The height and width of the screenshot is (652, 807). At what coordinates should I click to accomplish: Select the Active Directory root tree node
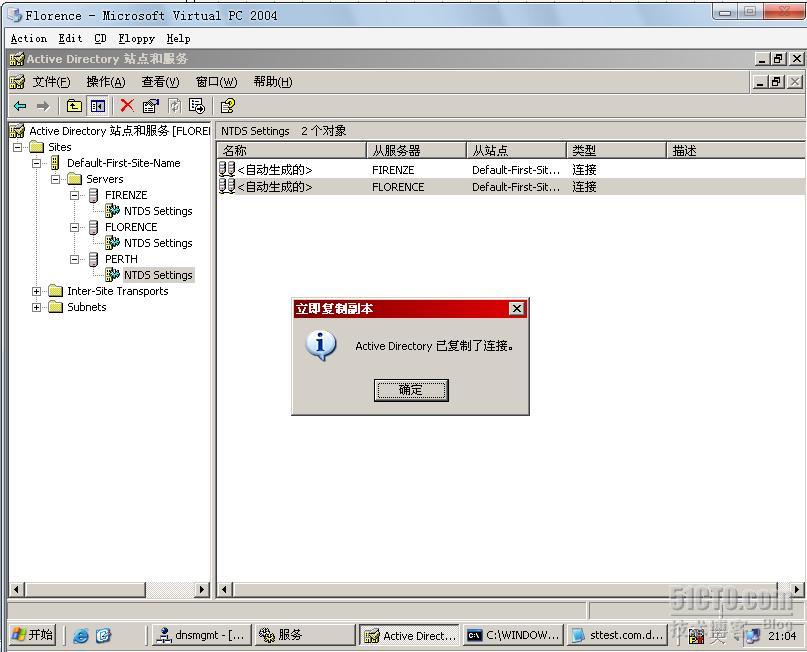click(119, 131)
